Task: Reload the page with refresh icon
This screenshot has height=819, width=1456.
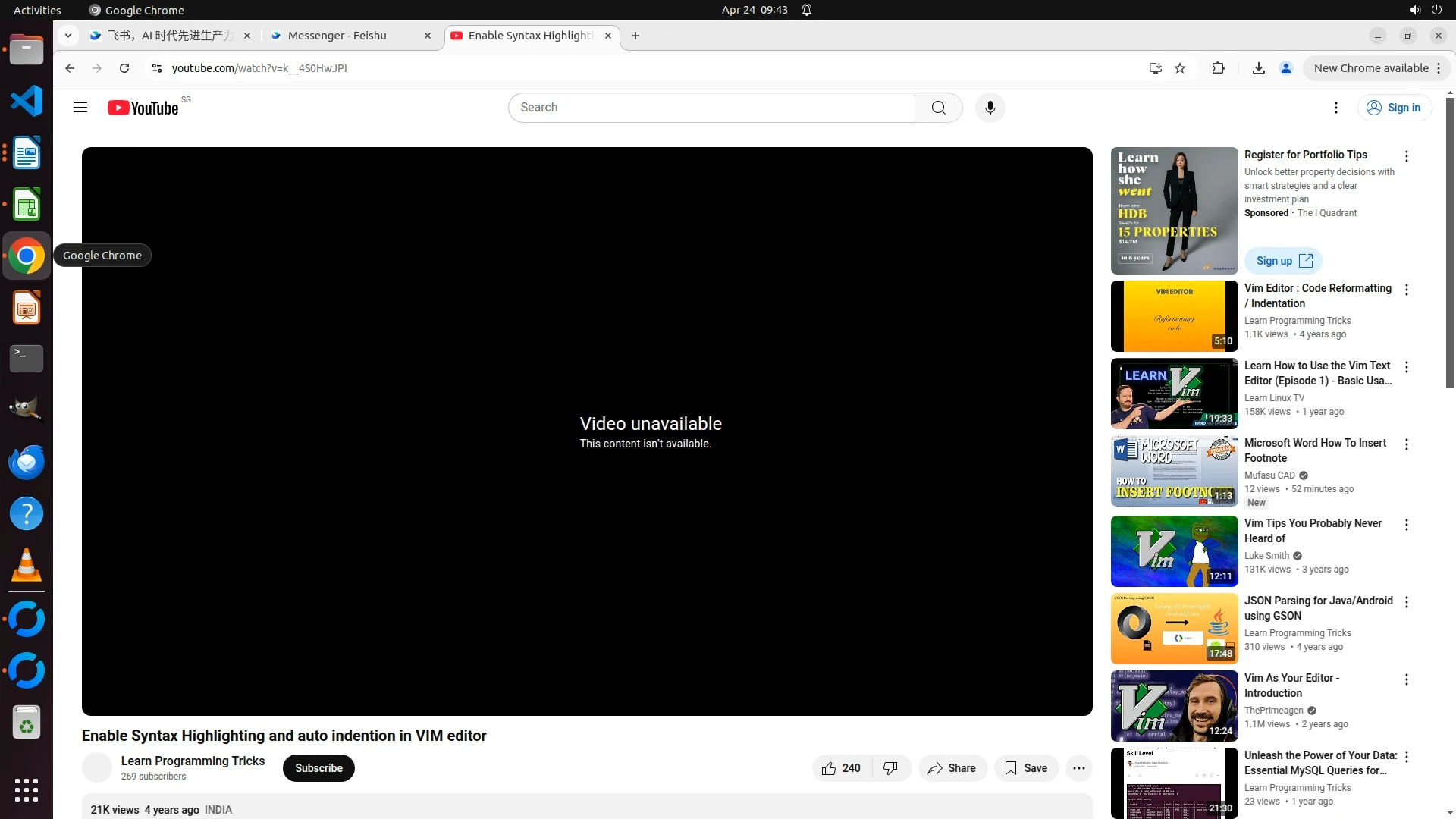Action: pyautogui.click(x=124, y=68)
